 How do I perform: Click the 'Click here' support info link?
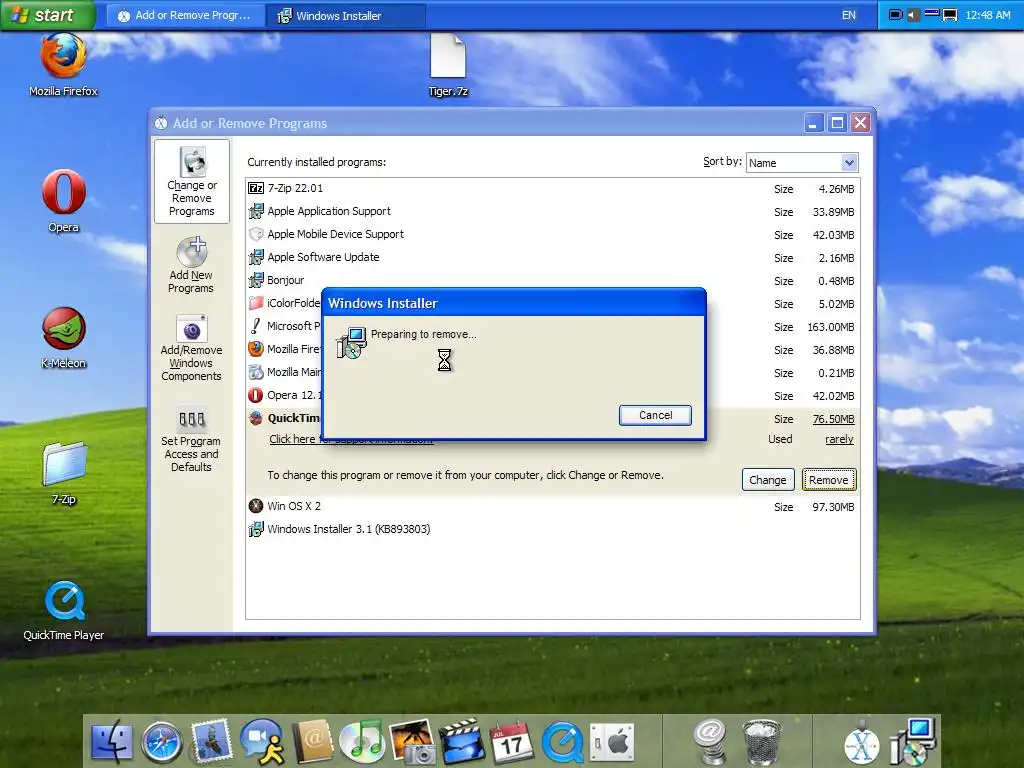(295, 439)
